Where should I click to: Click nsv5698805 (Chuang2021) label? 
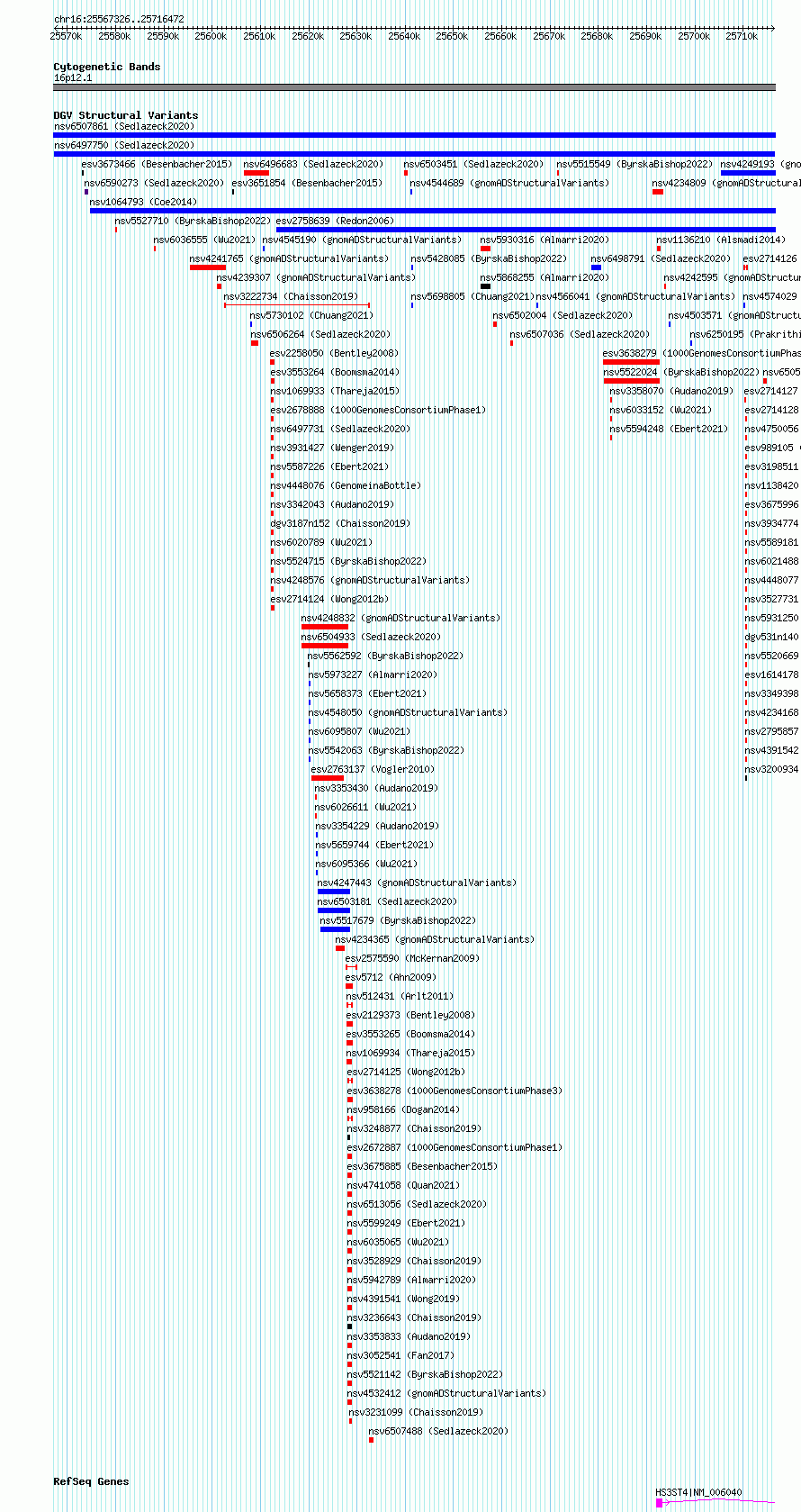[472, 296]
